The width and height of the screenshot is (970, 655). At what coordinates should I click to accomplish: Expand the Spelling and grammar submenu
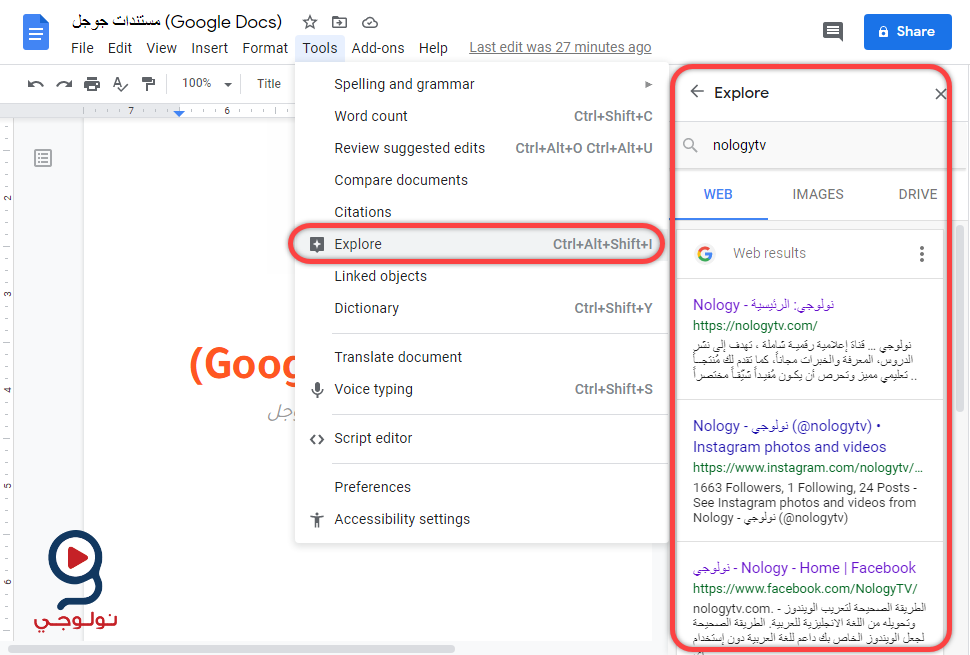(x=648, y=84)
